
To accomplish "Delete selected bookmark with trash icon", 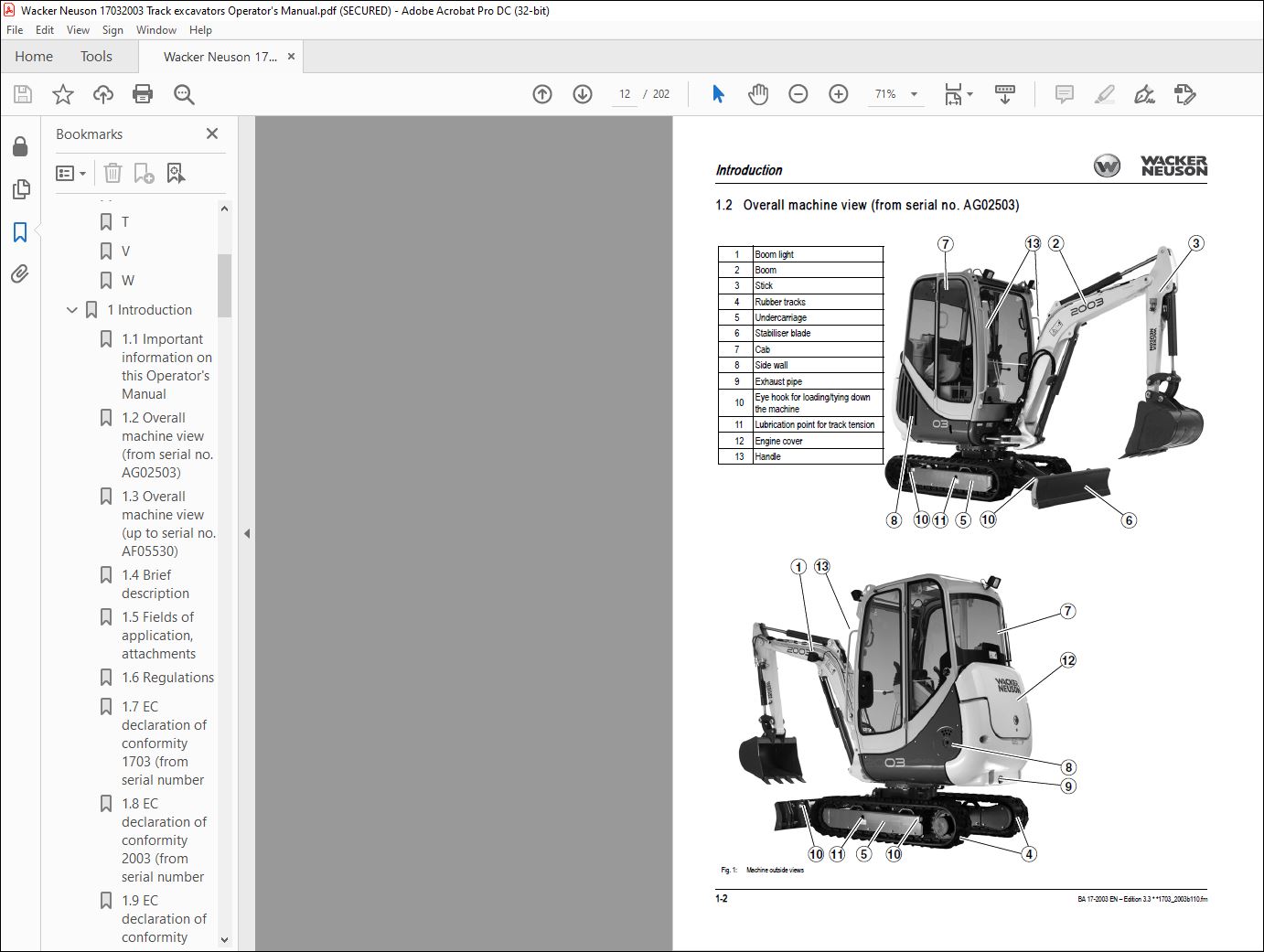I will click(112, 173).
